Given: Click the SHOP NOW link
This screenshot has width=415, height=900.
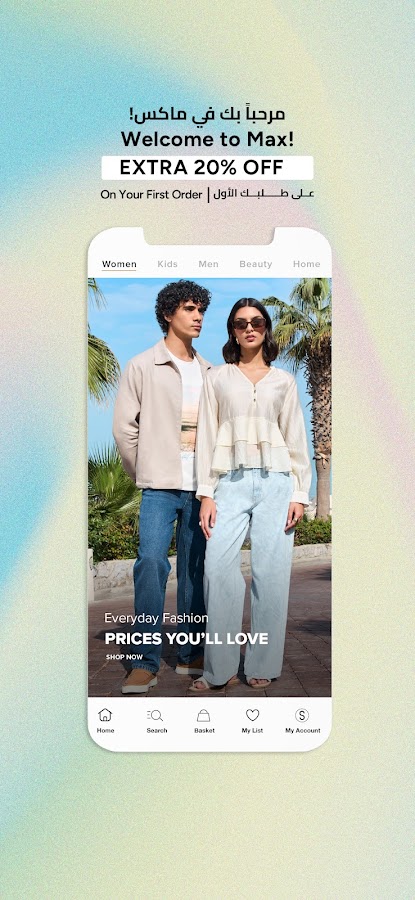Looking at the screenshot, I should pos(124,657).
